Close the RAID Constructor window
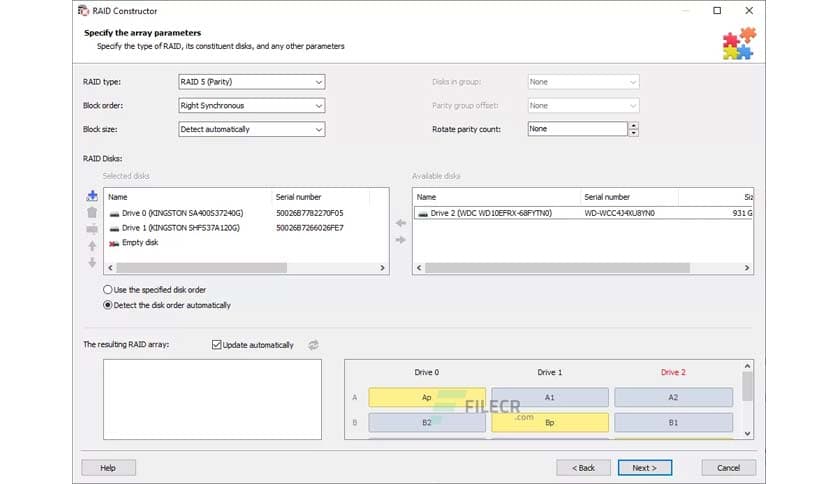 (749, 11)
